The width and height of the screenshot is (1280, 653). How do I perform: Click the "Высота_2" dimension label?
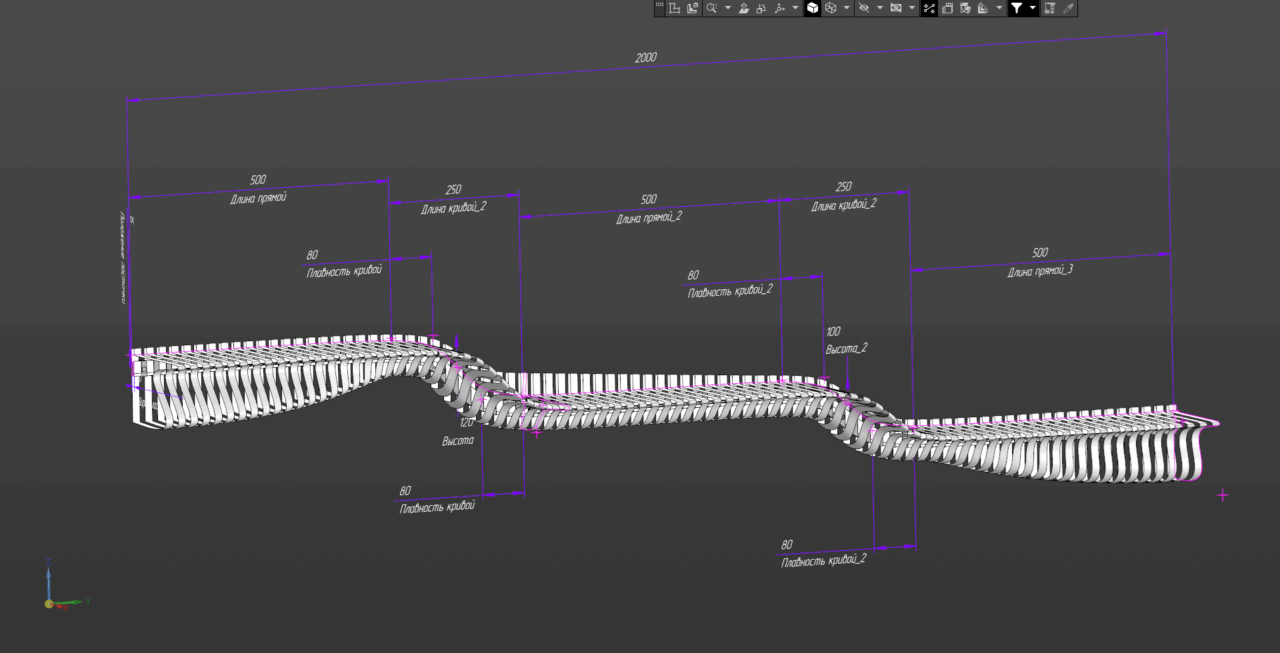click(846, 349)
